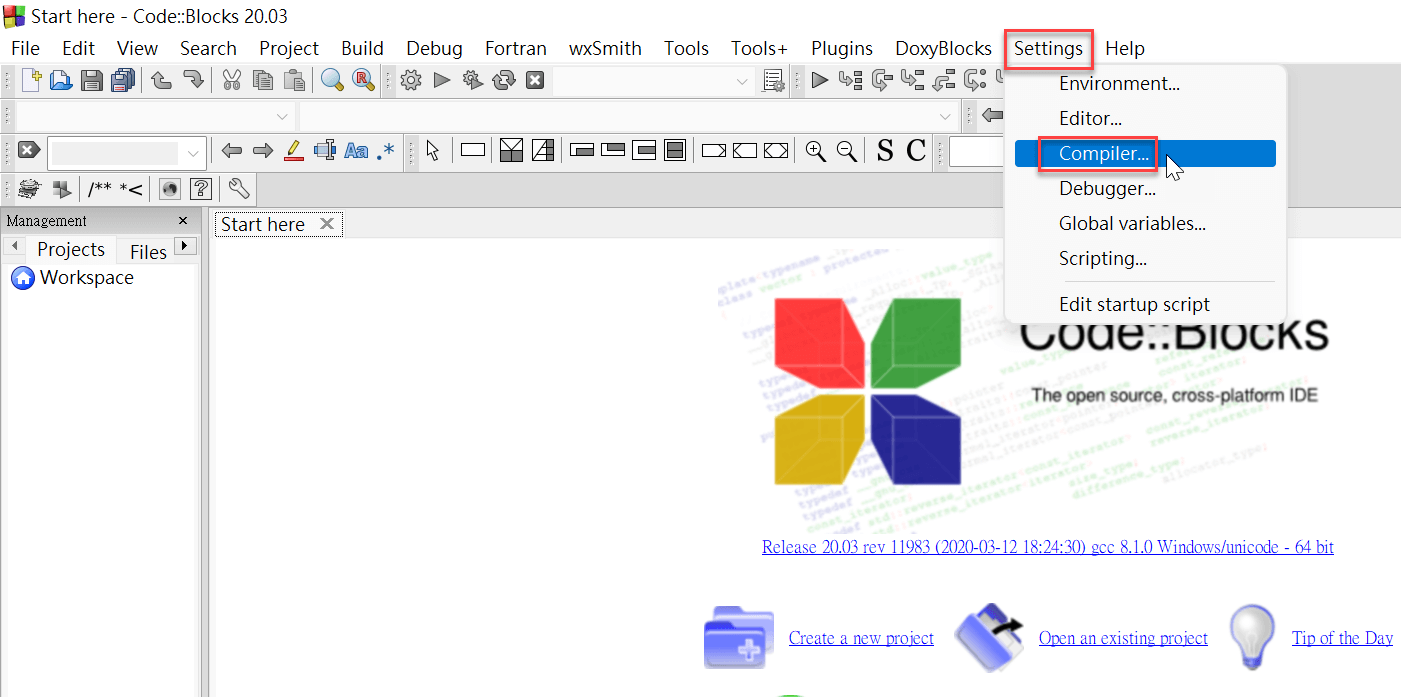The image size is (1401, 697).
Task: Rebuild with circular arrows icon
Action: point(504,81)
